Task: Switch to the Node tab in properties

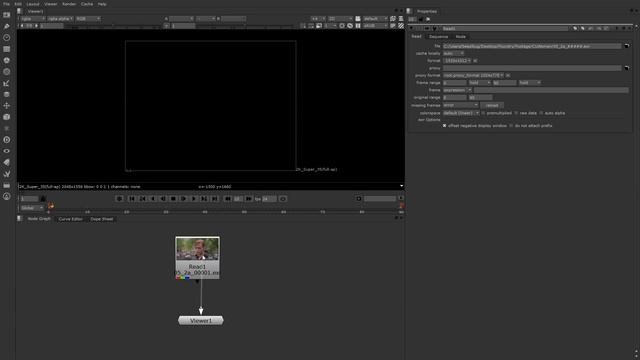Action: coord(460,37)
